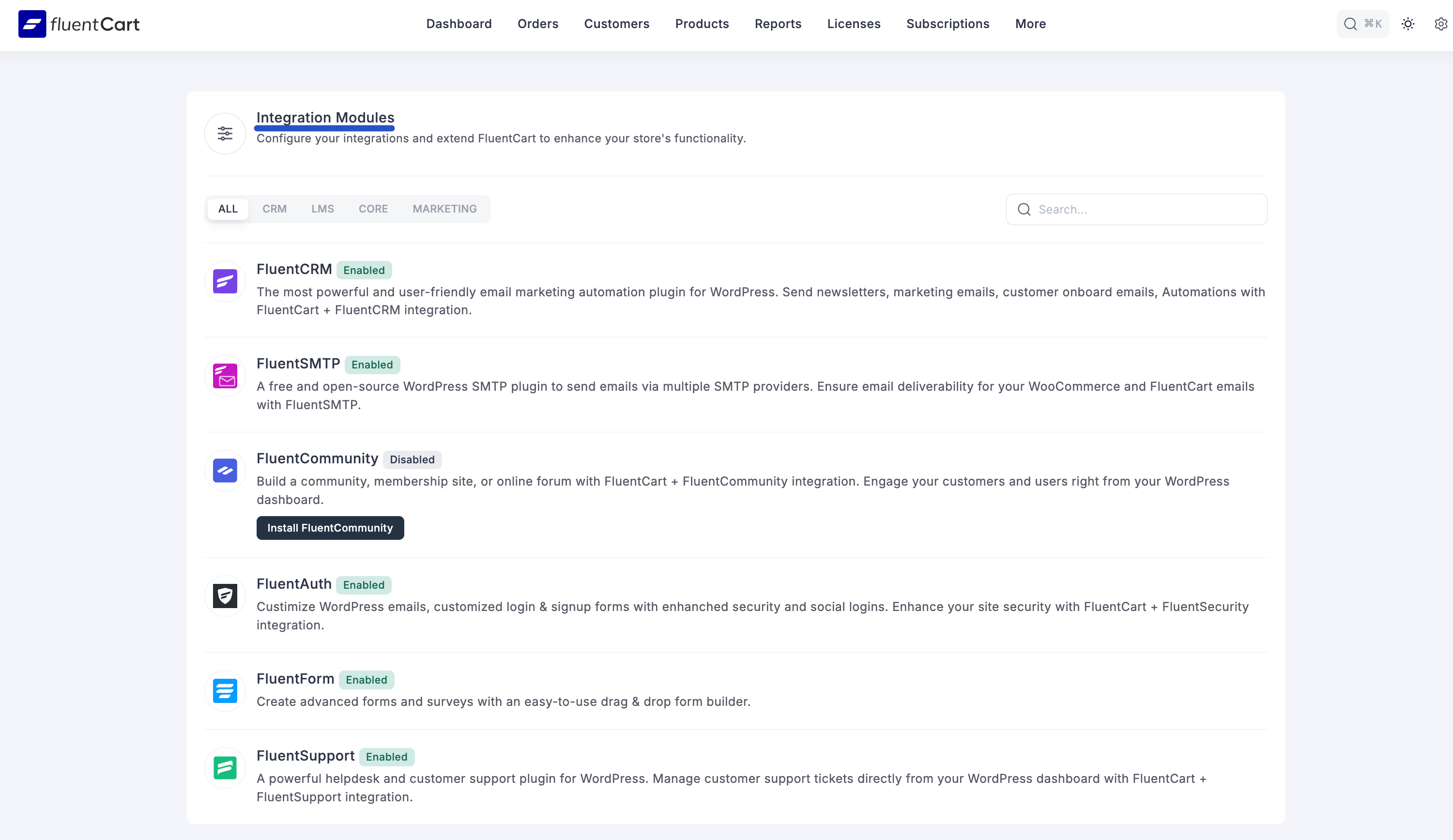
Task: Show the MARKETING modules tab
Action: pyautogui.click(x=444, y=209)
